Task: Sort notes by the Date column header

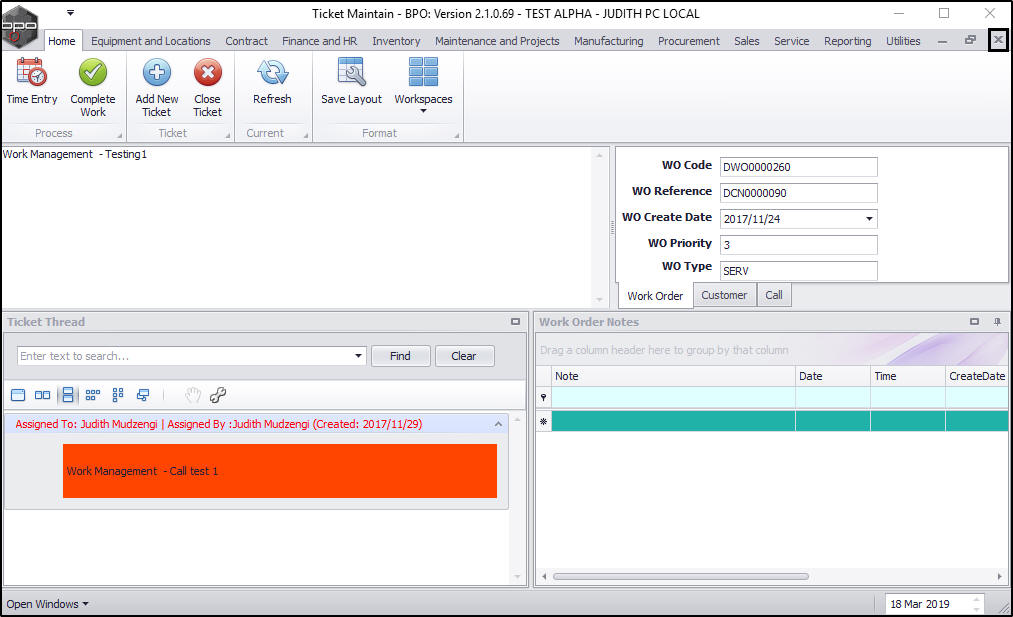Action: 833,376
